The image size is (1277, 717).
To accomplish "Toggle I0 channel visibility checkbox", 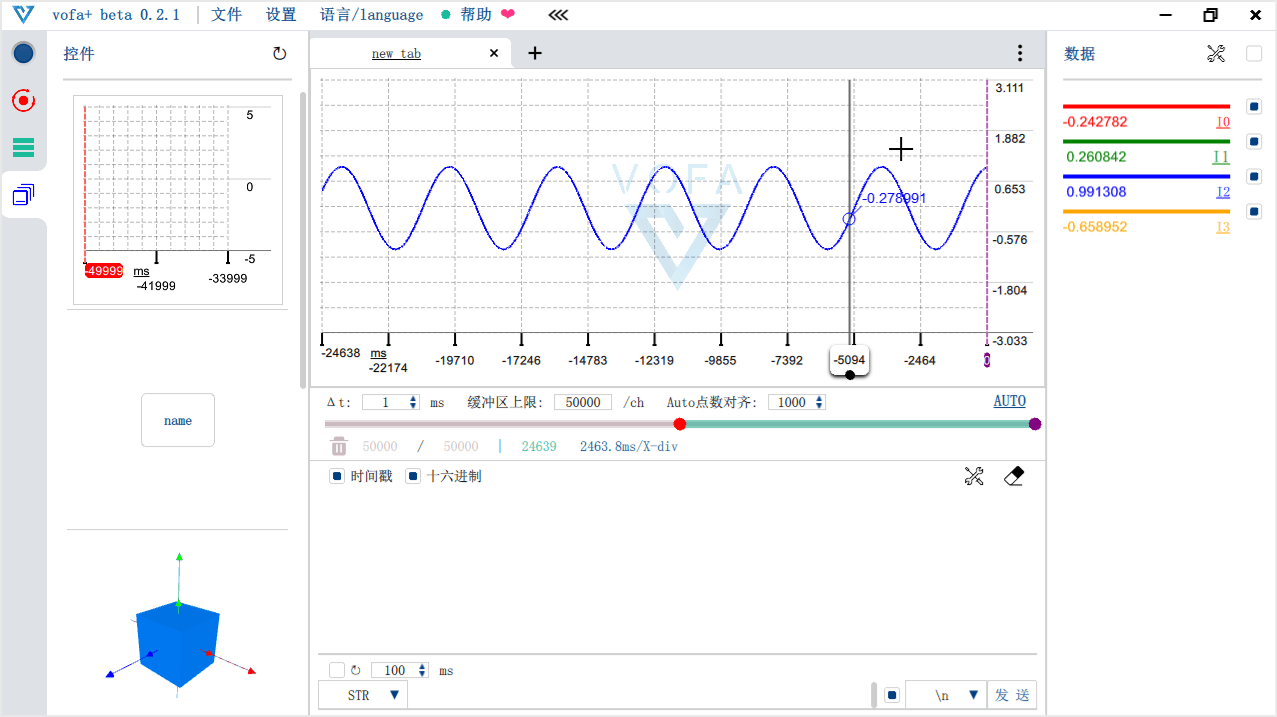I will pyautogui.click(x=1254, y=106).
